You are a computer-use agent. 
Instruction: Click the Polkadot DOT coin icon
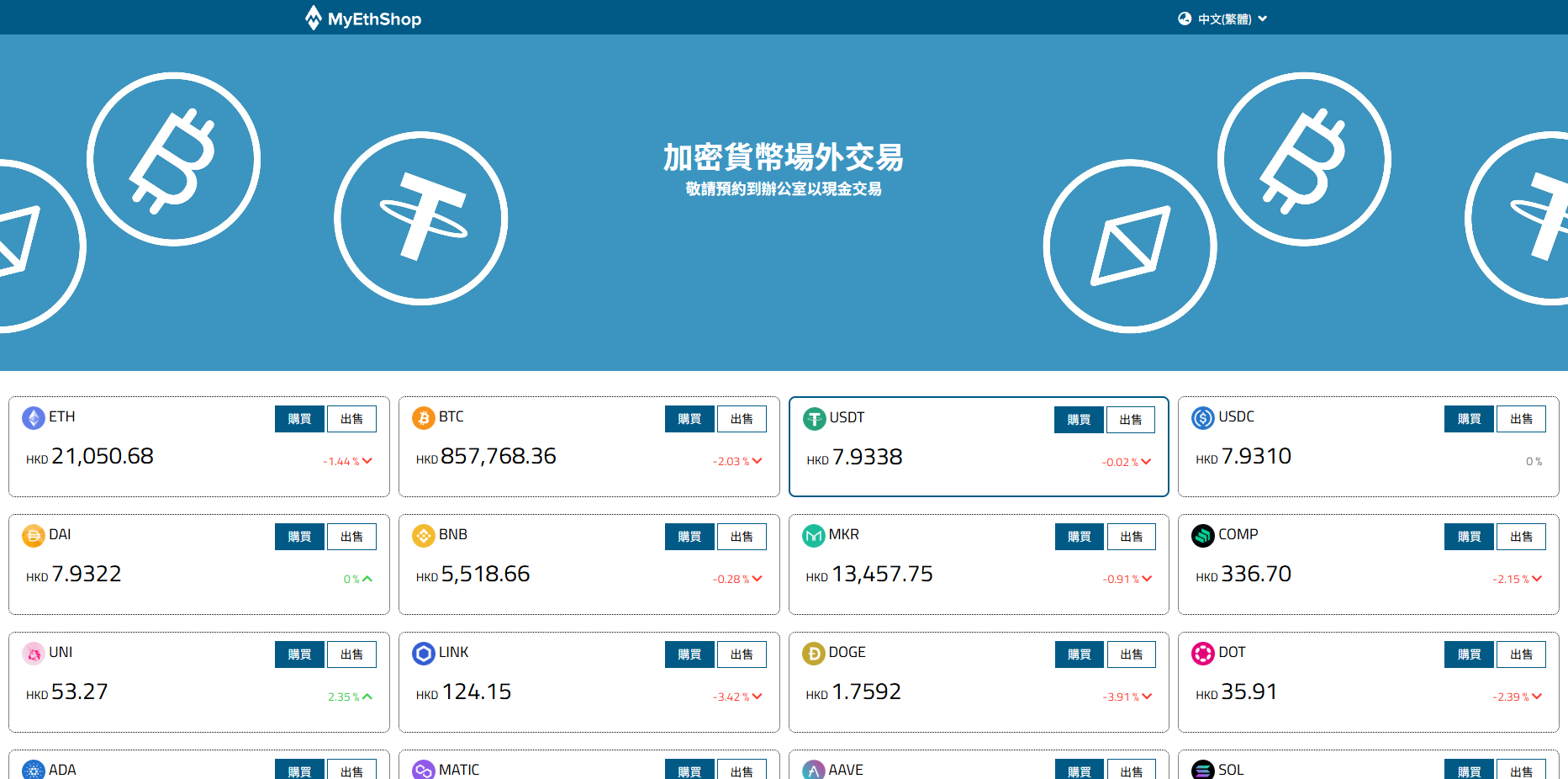[1203, 654]
